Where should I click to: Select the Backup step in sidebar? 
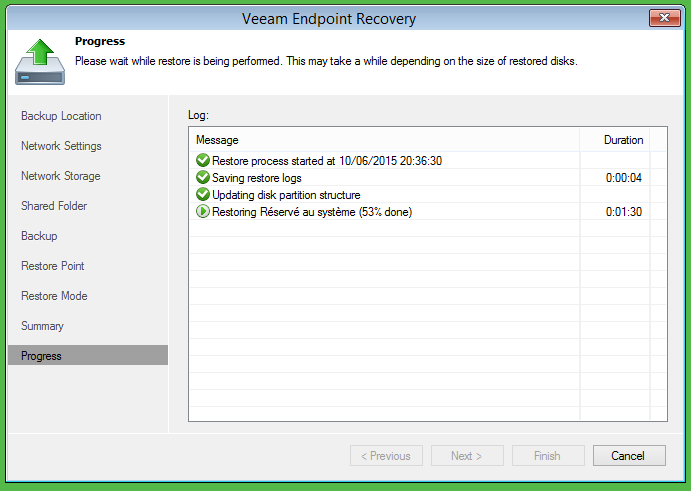[x=39, y=236]
